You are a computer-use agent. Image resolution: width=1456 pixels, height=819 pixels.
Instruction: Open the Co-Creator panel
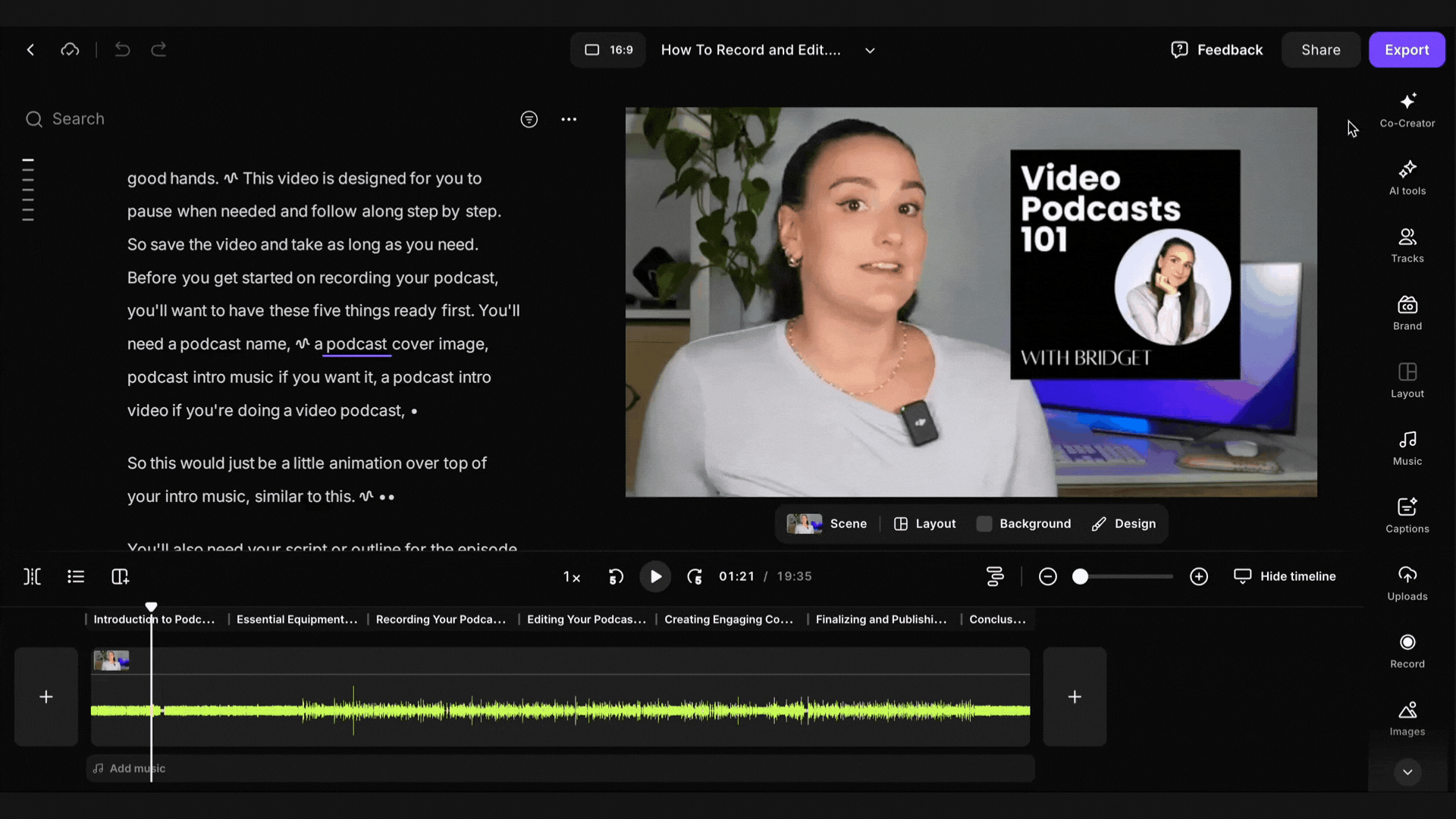1407,110
